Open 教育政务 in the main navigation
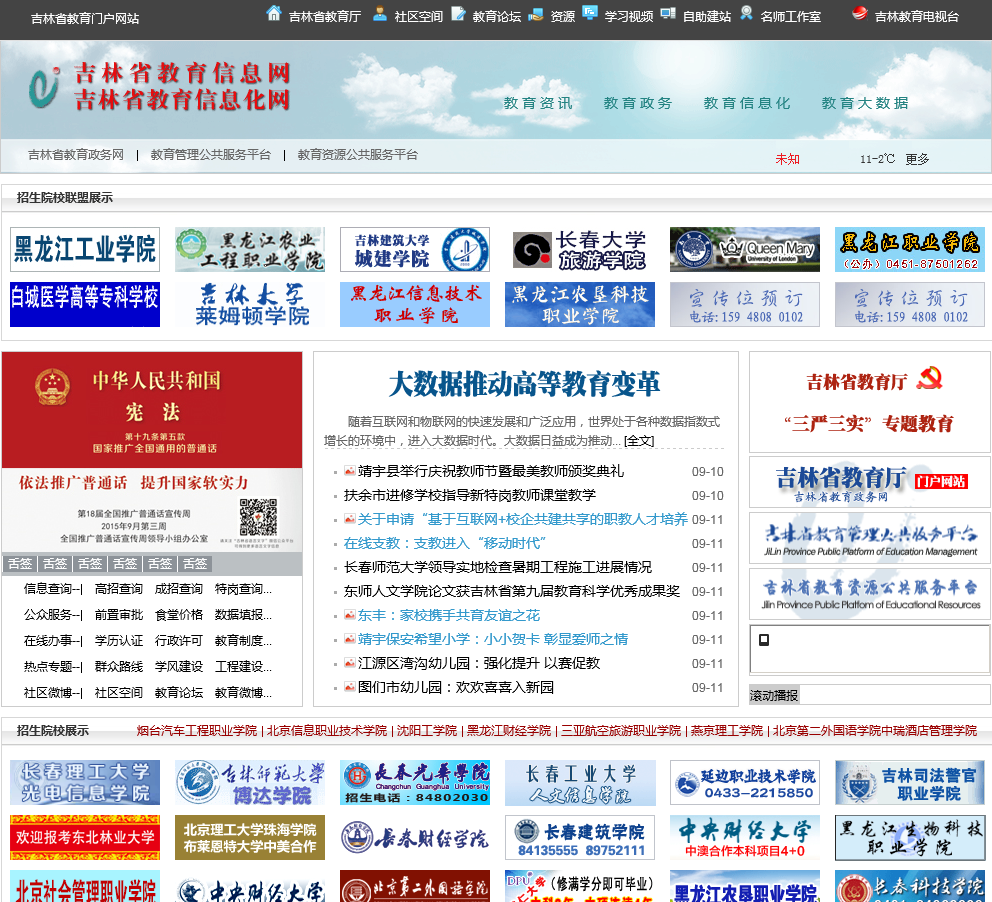This screenshot has width=992, height=902. coord(638,103)
